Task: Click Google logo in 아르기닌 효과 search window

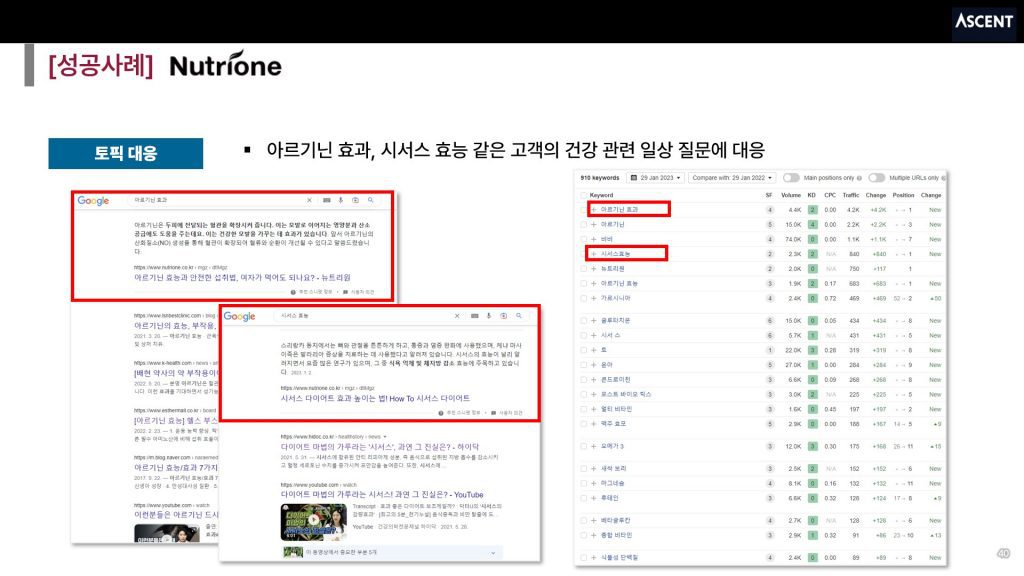Action: point(93,200)
